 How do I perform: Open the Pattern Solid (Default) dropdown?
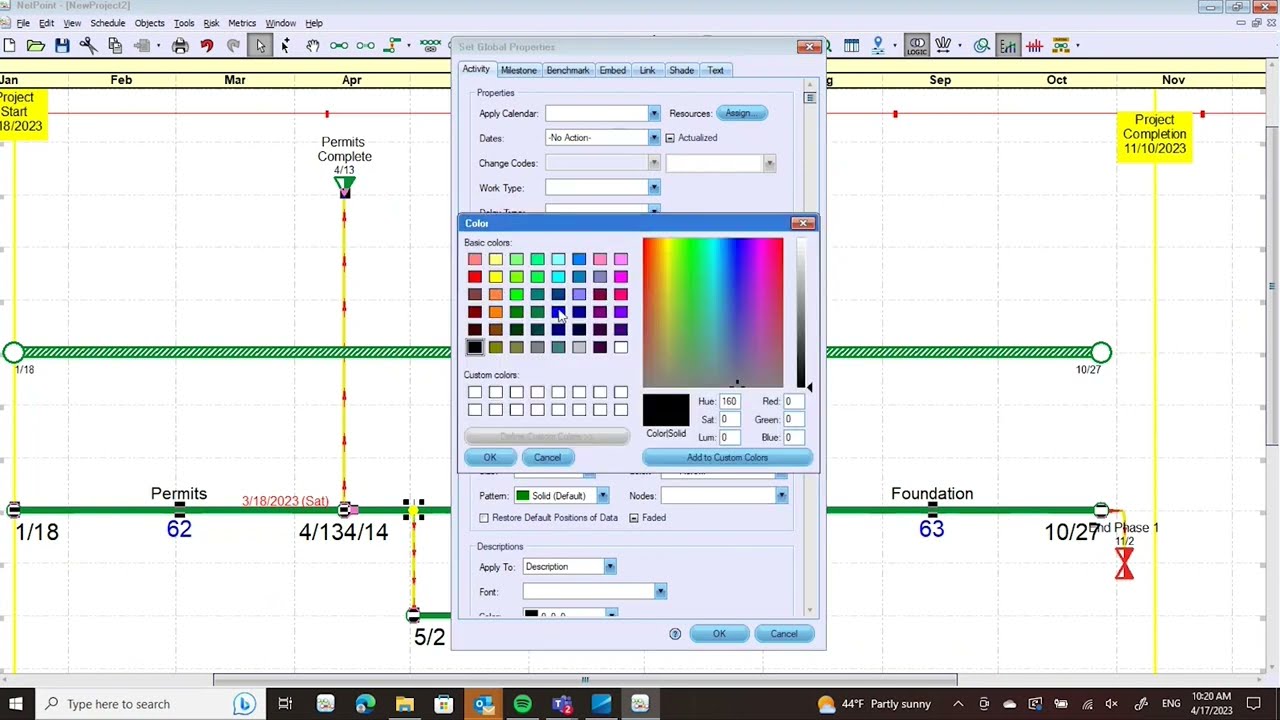[x=602, y=496]
